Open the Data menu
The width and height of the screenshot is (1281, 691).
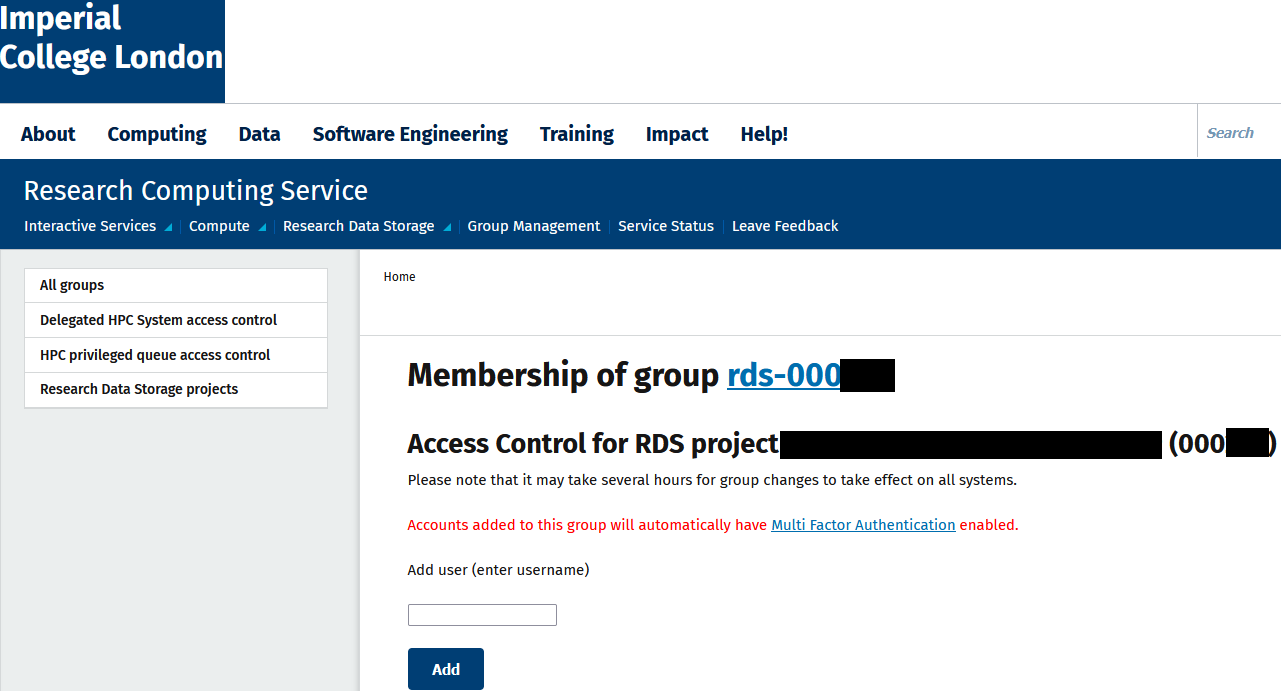tap(259, 134)
